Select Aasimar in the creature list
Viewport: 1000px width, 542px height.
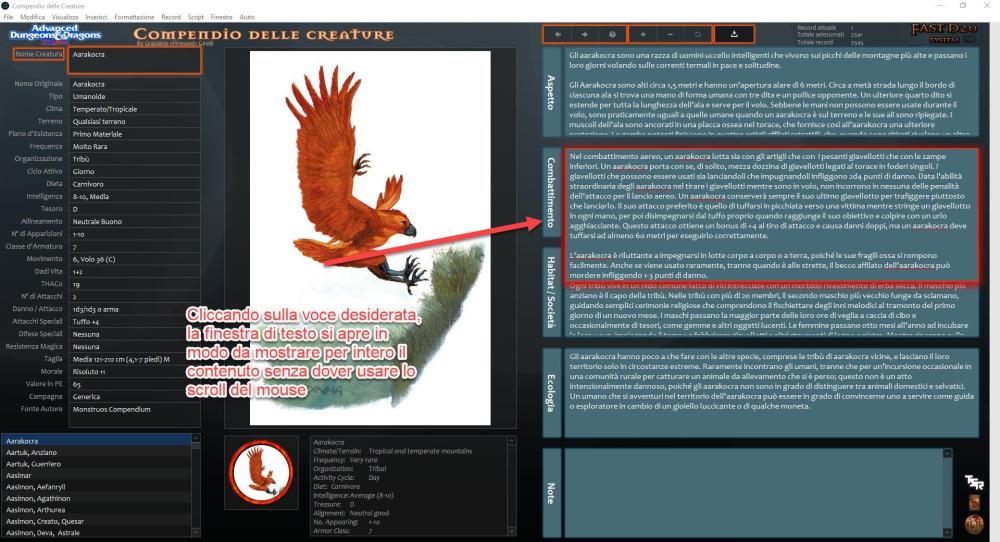[20, 474]
